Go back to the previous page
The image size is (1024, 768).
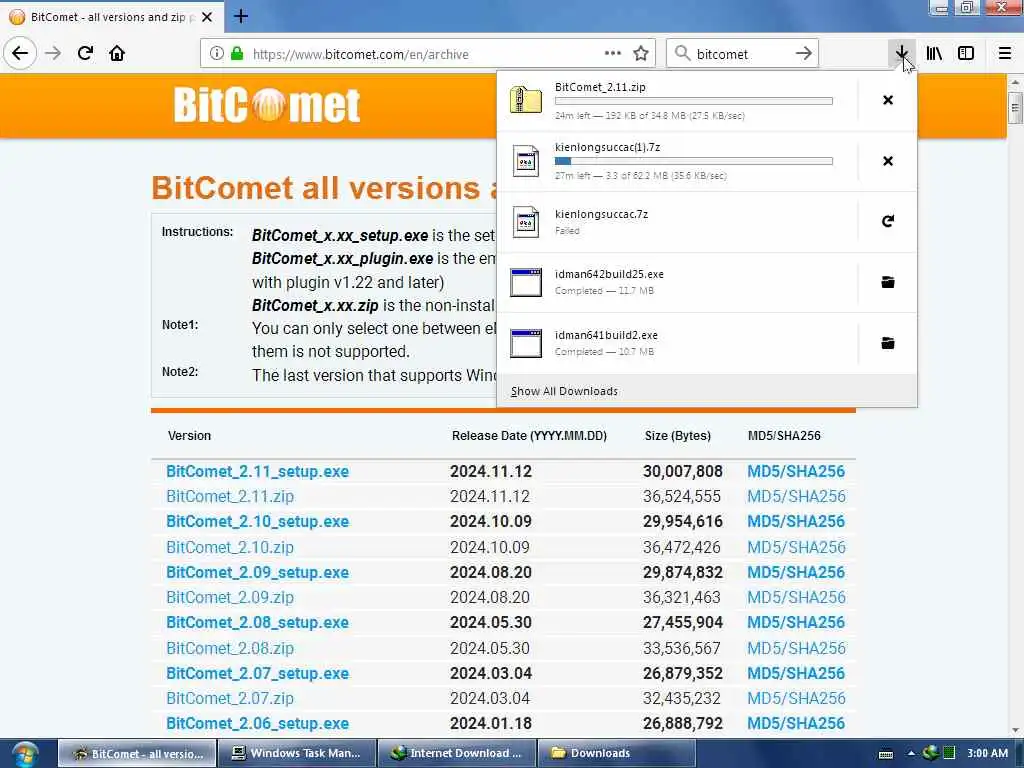(x=20, y=54)
